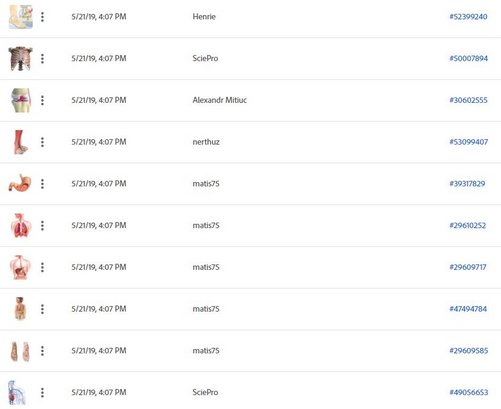
Task: Open options menu for asset #29610252 row
Action: tap(42, 226)
